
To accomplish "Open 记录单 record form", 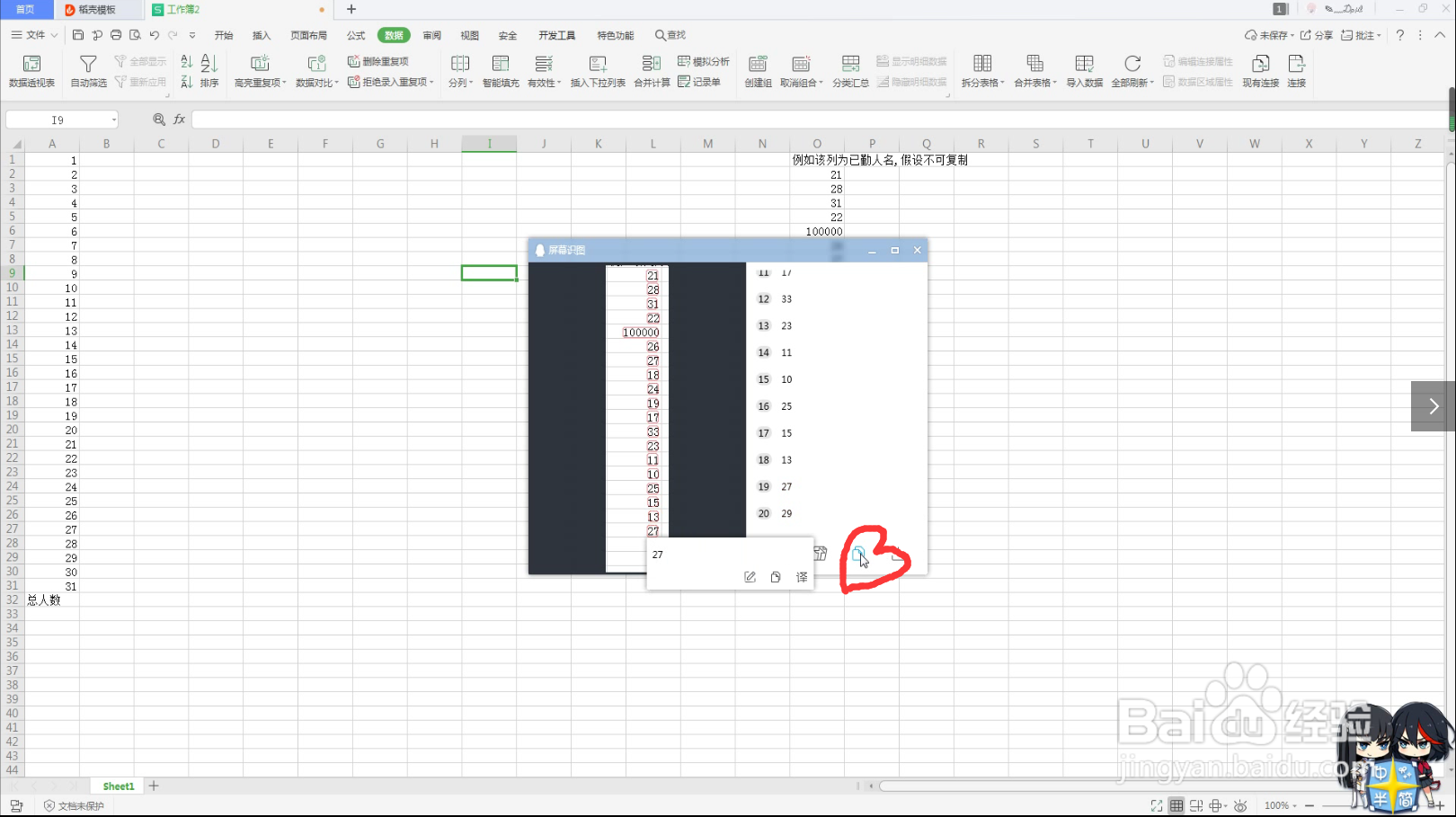I will click(699, 82).
